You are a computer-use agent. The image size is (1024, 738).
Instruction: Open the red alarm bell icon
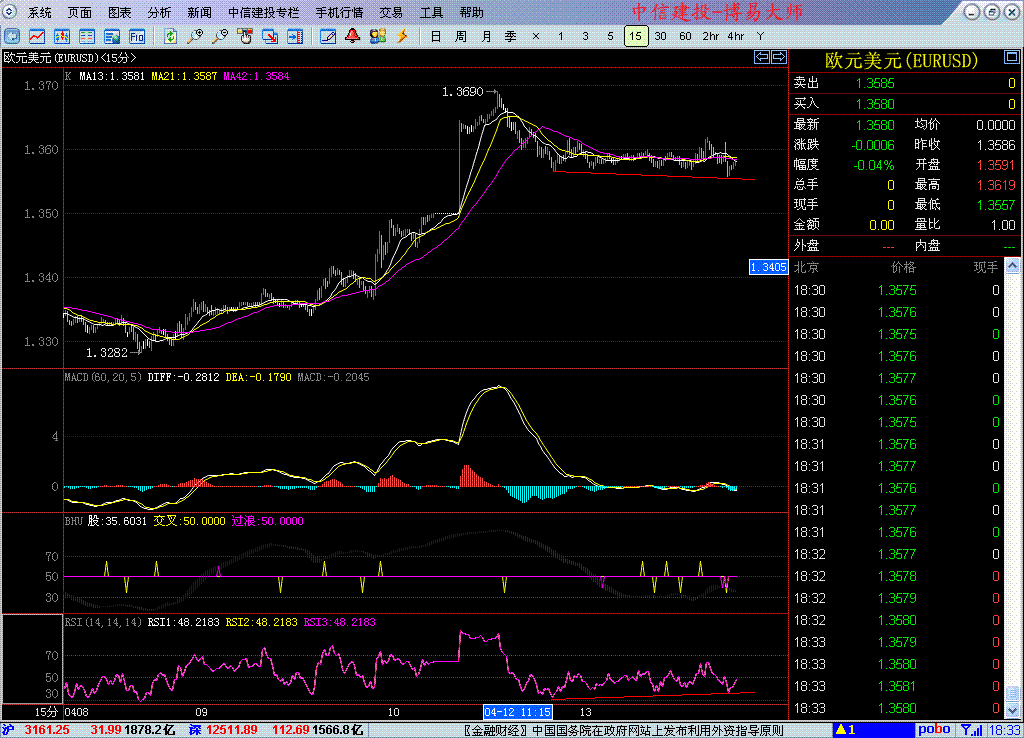point(352,36)
